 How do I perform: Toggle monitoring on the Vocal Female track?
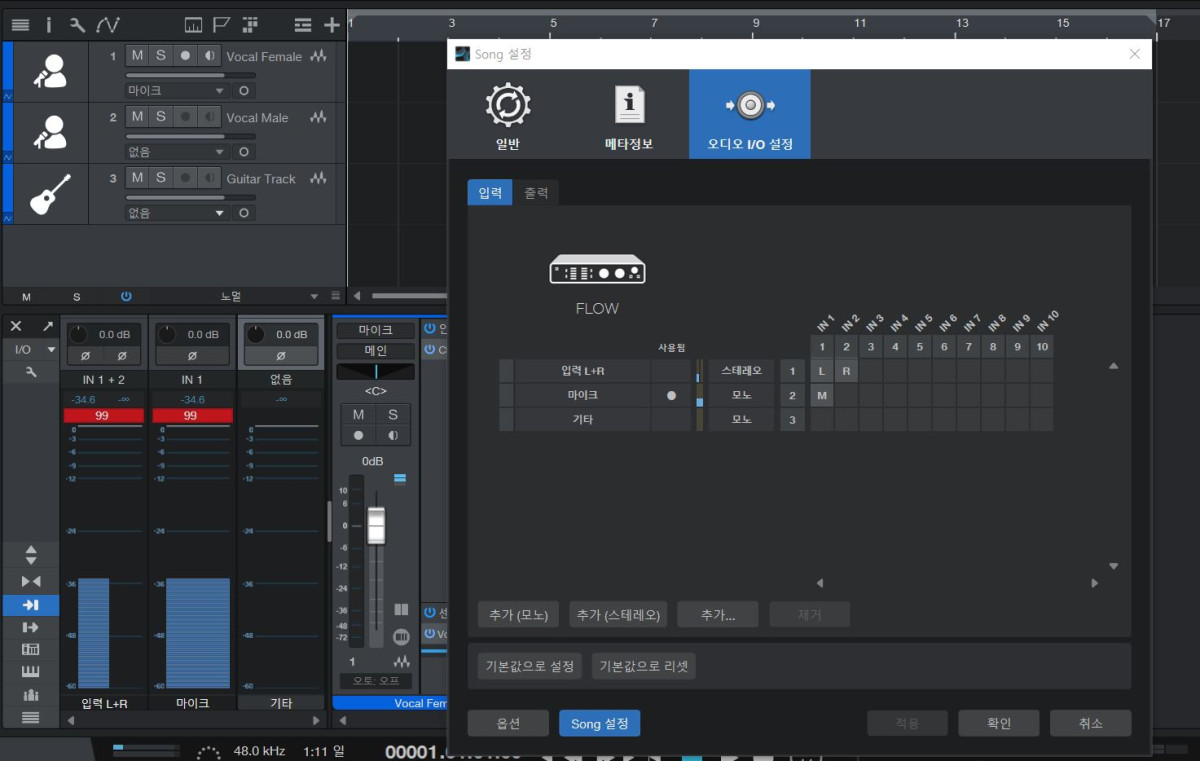(x=208, y=56)
